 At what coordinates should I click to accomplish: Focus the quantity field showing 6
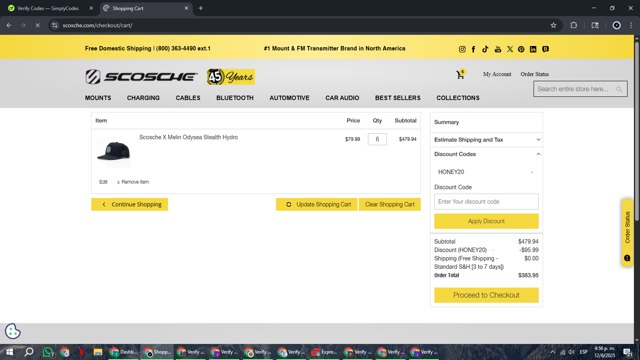(x=377, y=139)
